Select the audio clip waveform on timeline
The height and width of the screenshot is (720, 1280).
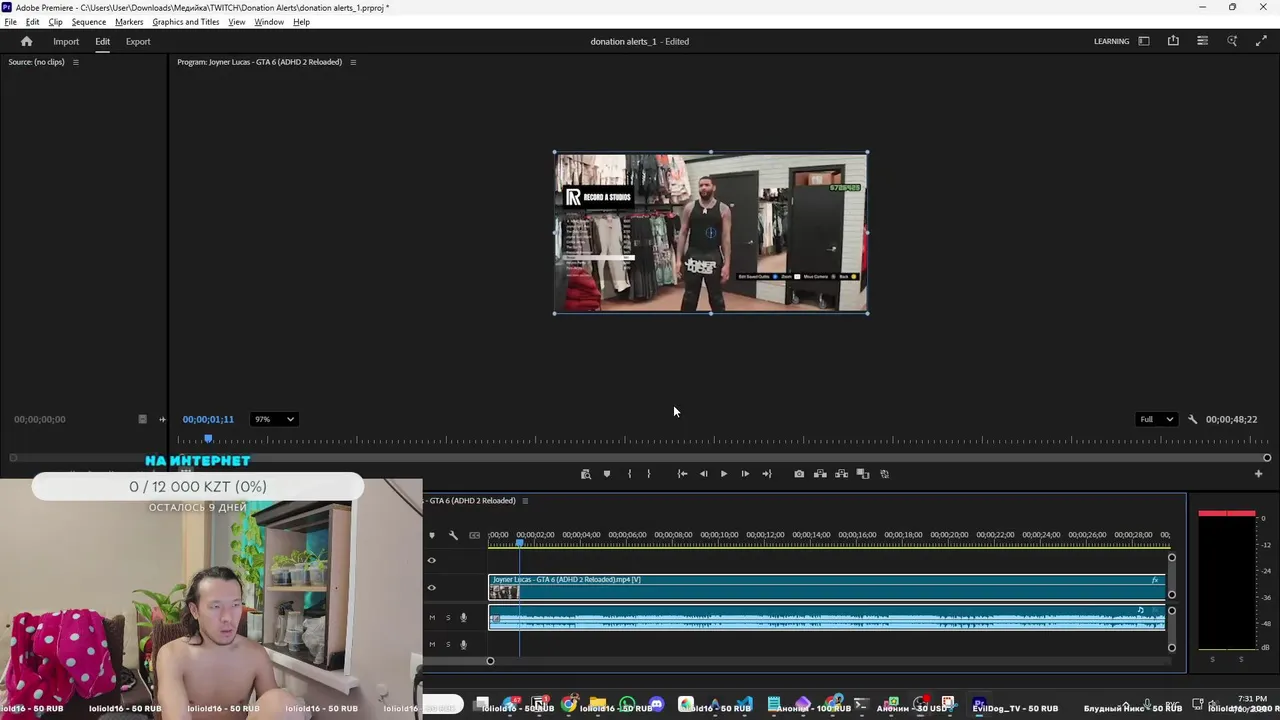click(x=827, y=618)
